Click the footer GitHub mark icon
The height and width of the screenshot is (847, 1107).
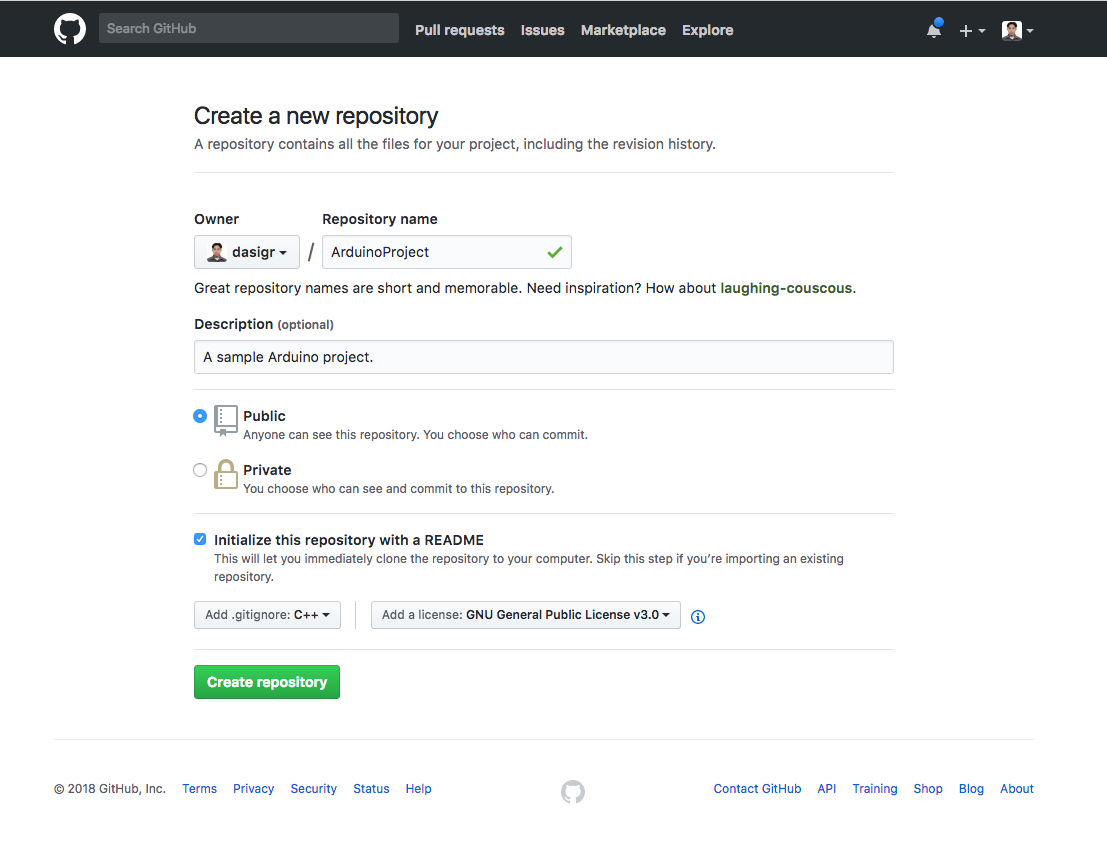(573, 791)
